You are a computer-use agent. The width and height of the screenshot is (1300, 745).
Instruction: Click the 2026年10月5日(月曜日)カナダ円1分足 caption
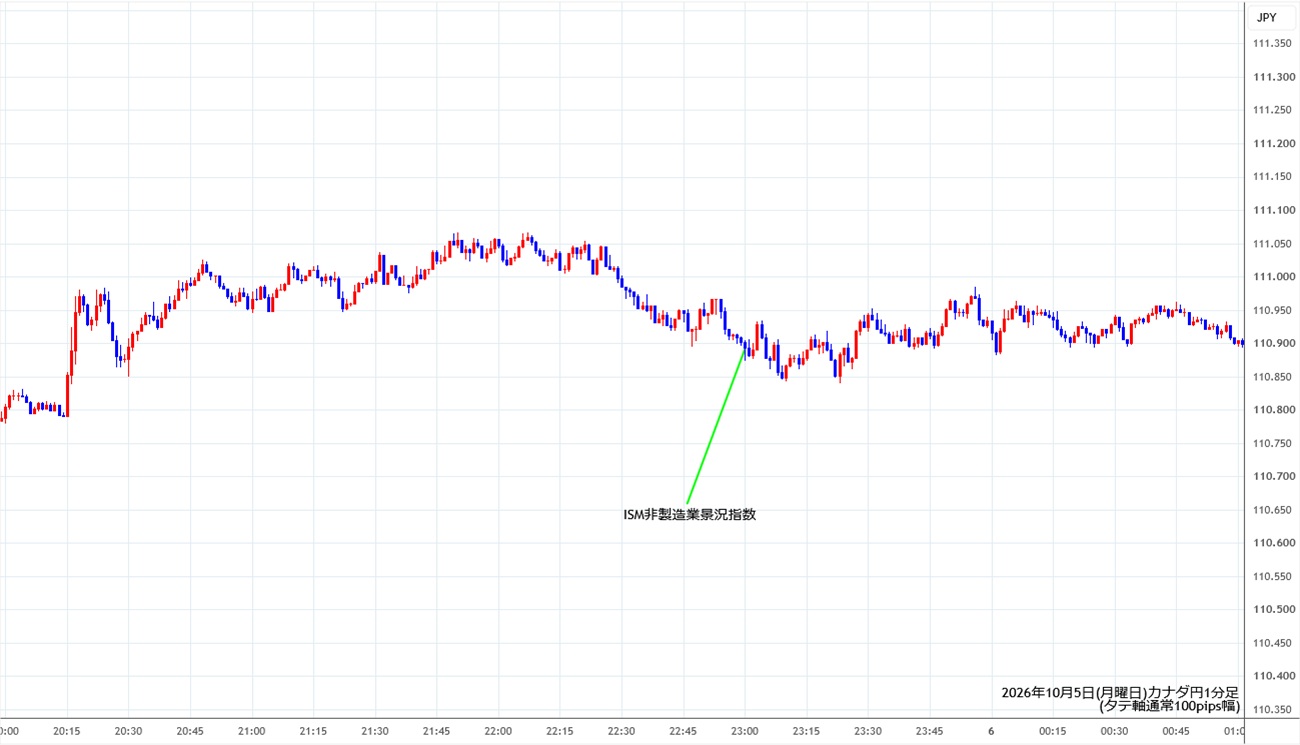coord(1120,692)
